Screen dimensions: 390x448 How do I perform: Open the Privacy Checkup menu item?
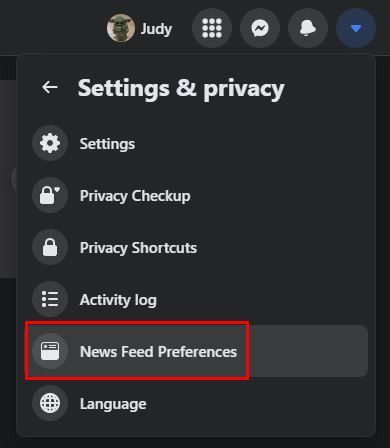pyautogui.click(x=197, y=195)
